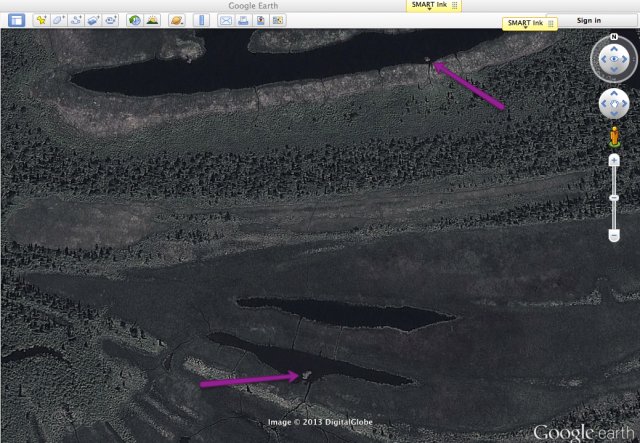Toggle the sidebar panel button

pyautogui.click(x=16, y=20)
